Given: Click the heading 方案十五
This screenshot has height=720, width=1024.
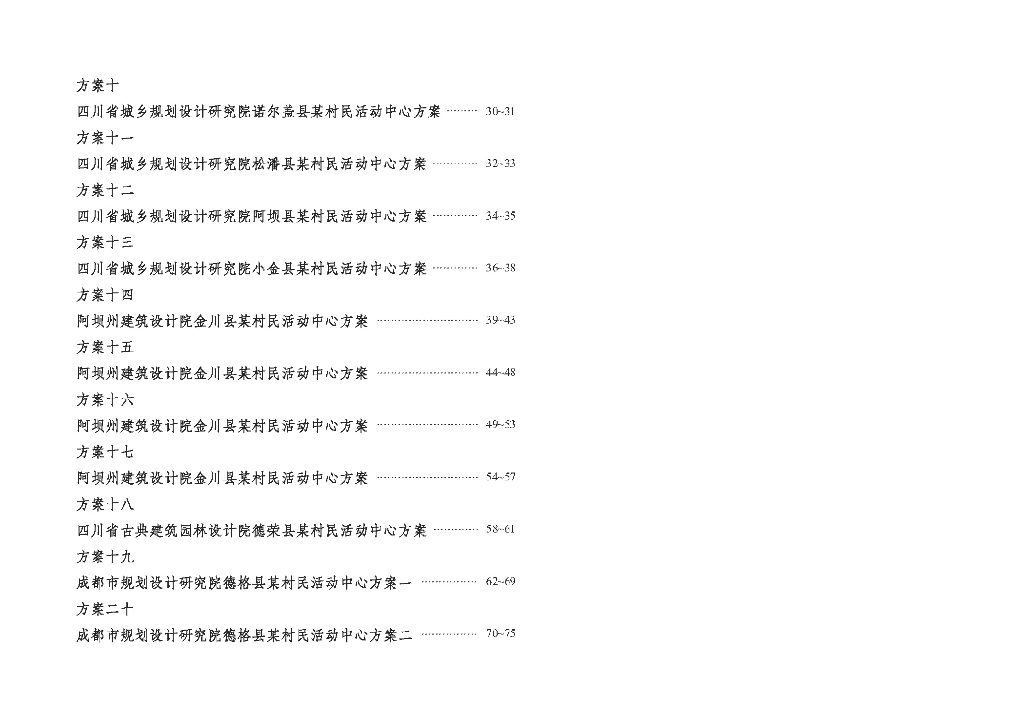Looking at the screenshot, I should point(105,347).
